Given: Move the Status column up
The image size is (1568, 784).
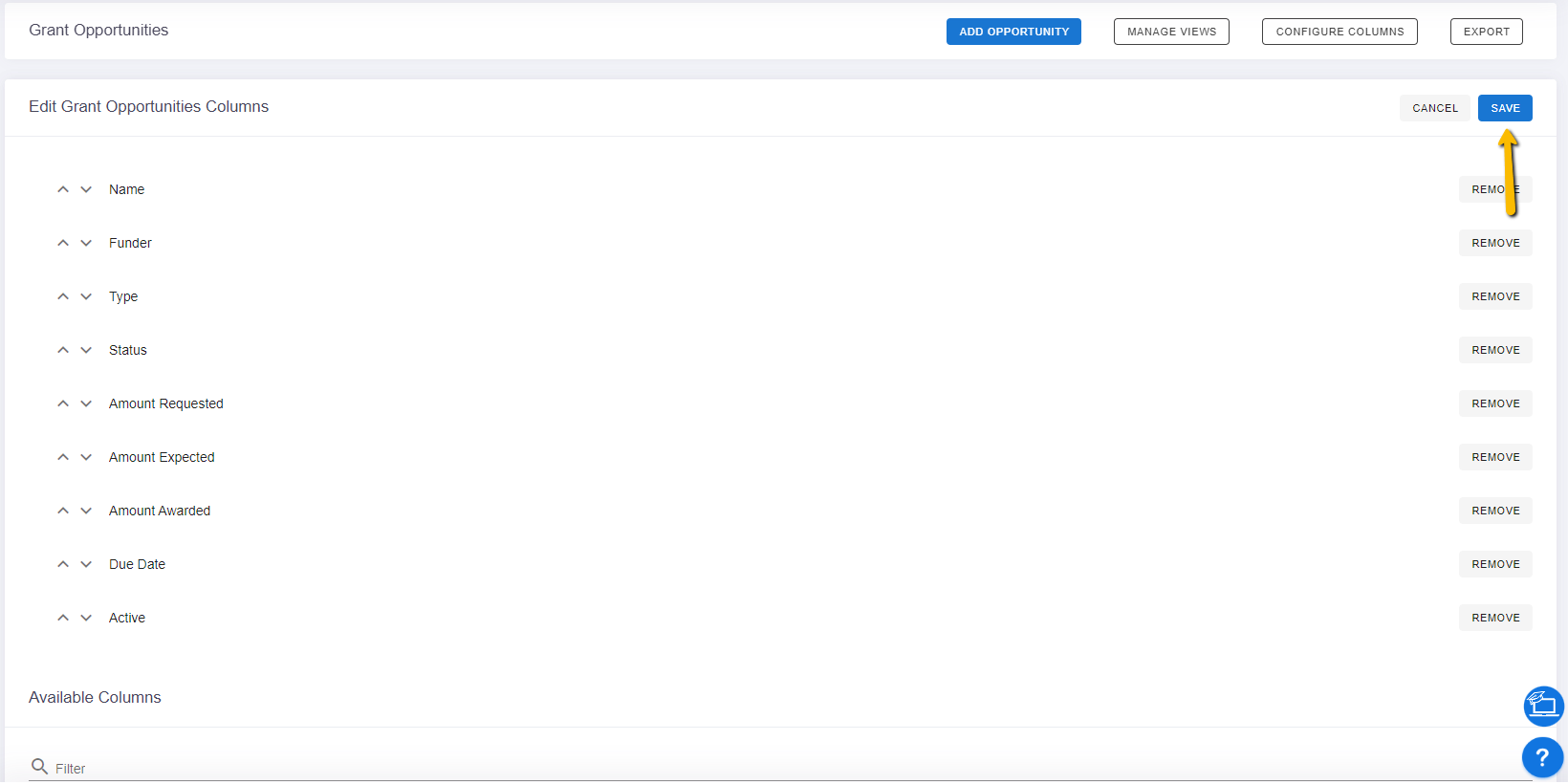Looking at the screenshot, I should click(x=63, y=350).
